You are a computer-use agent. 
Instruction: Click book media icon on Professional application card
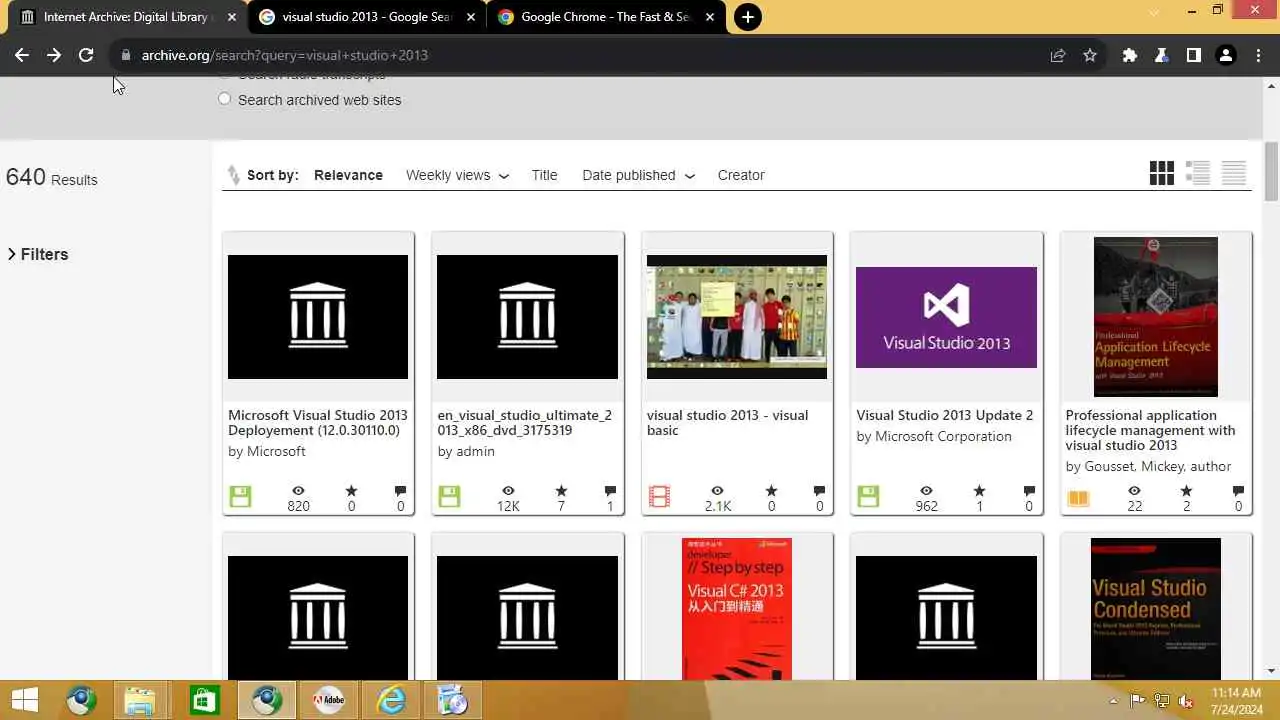pyautogui.click(x=1078, y=497)
